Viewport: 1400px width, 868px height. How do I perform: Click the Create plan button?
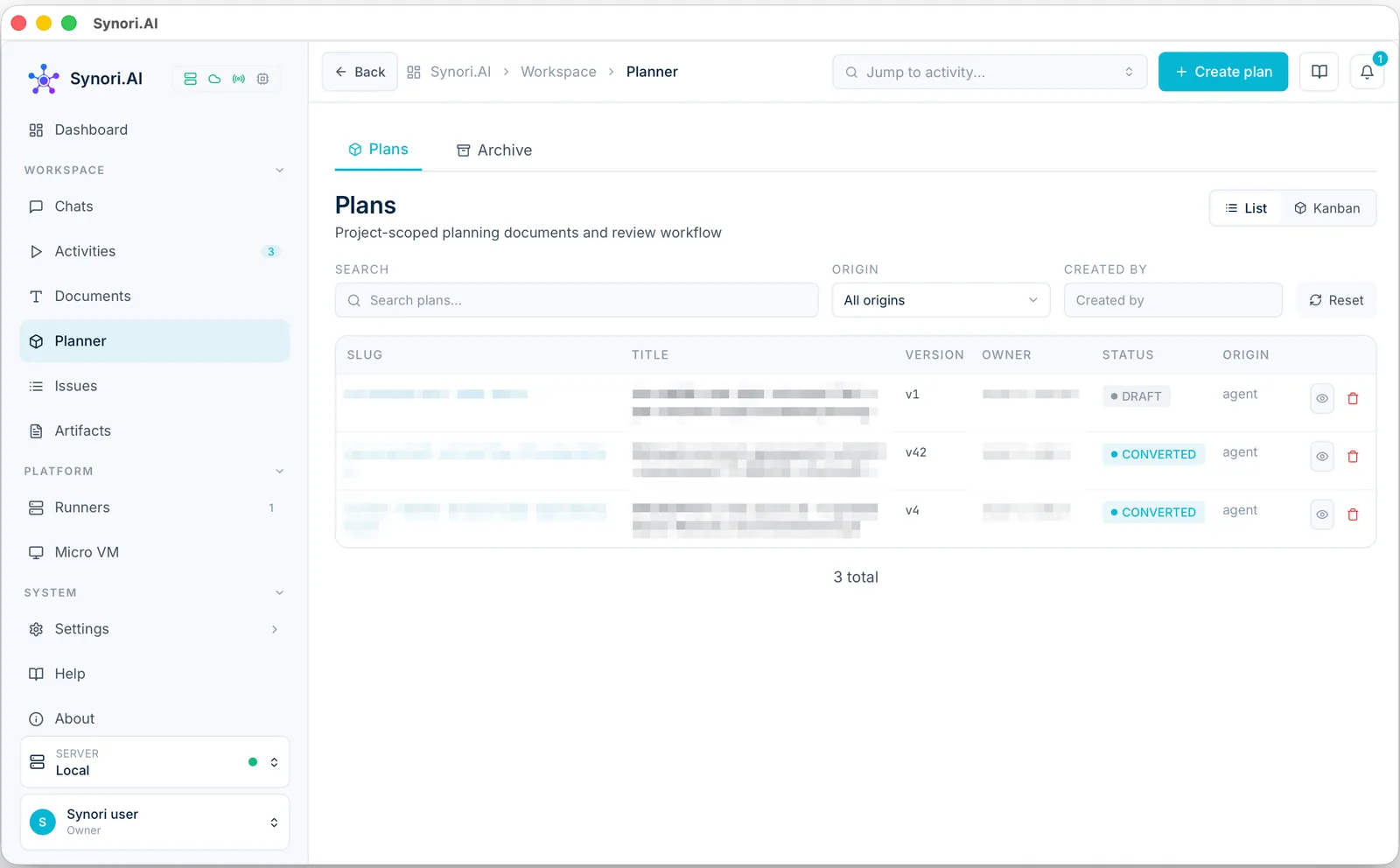1223,72
